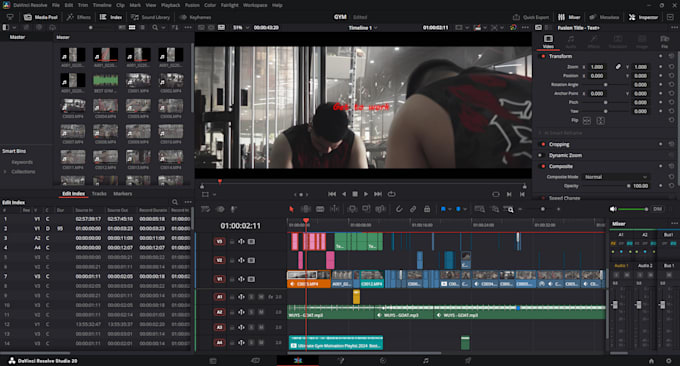Open the Fairlight page music-note icon
Image resolution: width=680 pixels, height=366 pixels.
(426, 360)
